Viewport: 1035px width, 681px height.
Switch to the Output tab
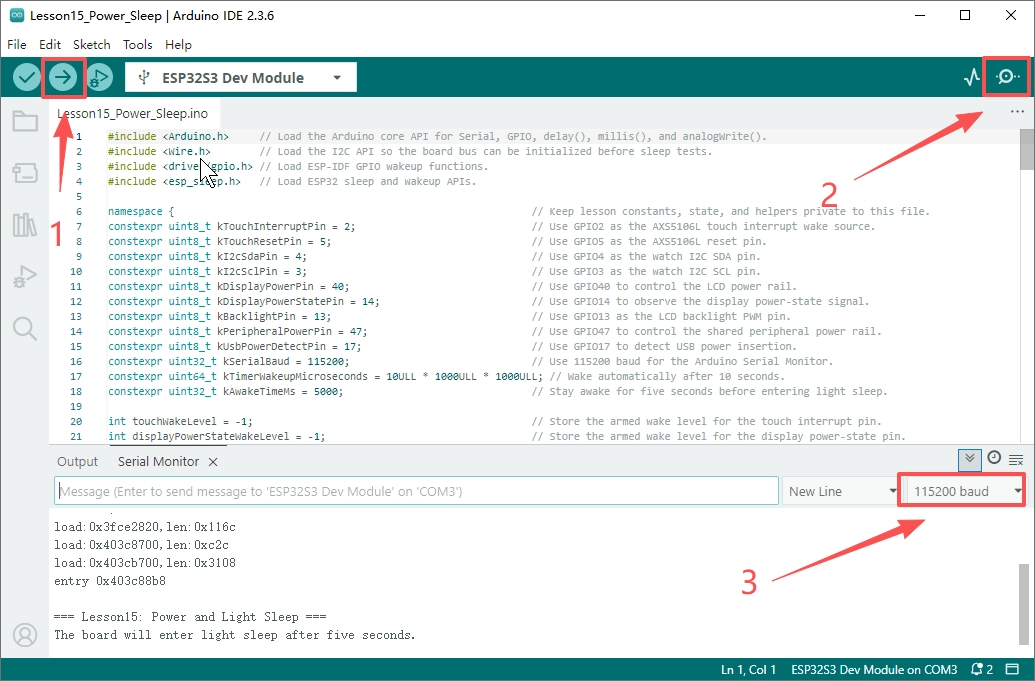click(x=77, y=461)
